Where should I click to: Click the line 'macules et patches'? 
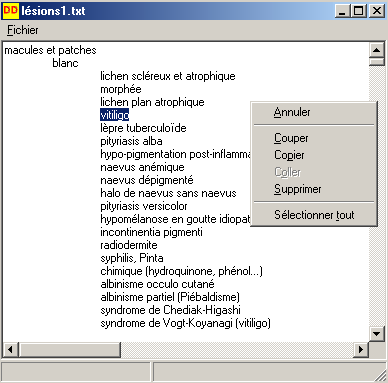[x=50, y=50]
